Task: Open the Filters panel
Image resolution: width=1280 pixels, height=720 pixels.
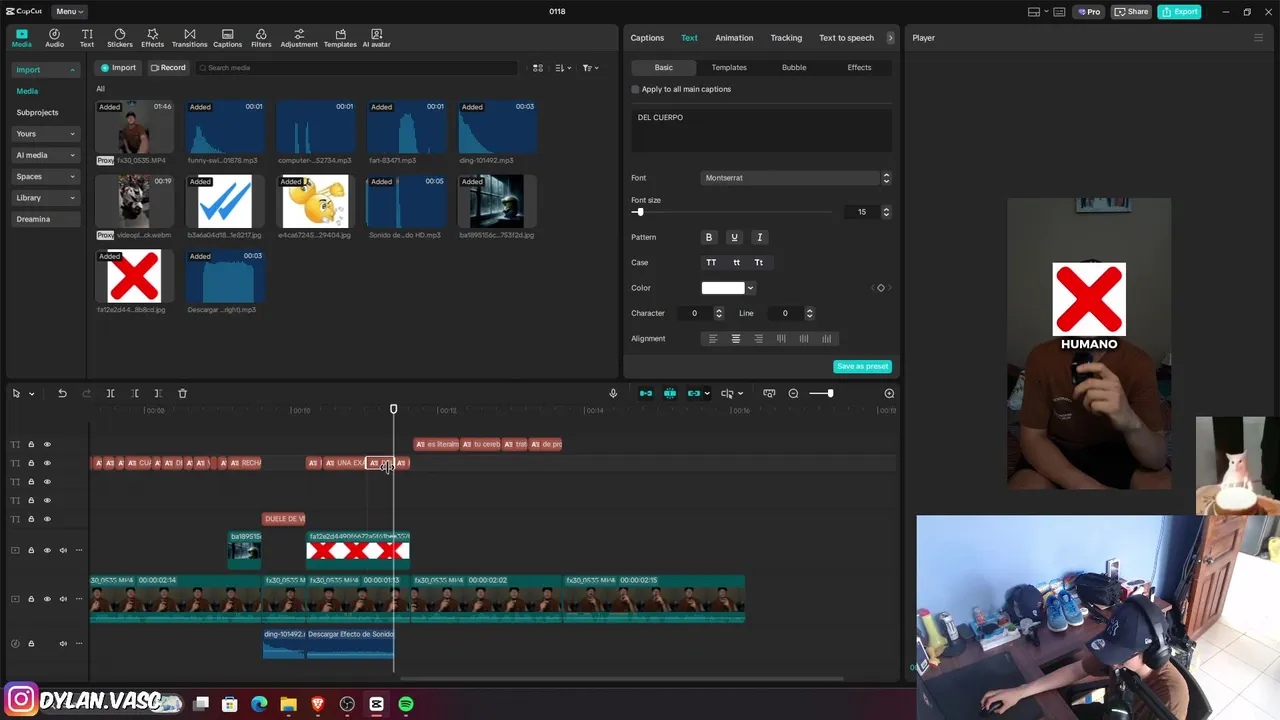Action: pyautogui.click(x=261, y=38)
